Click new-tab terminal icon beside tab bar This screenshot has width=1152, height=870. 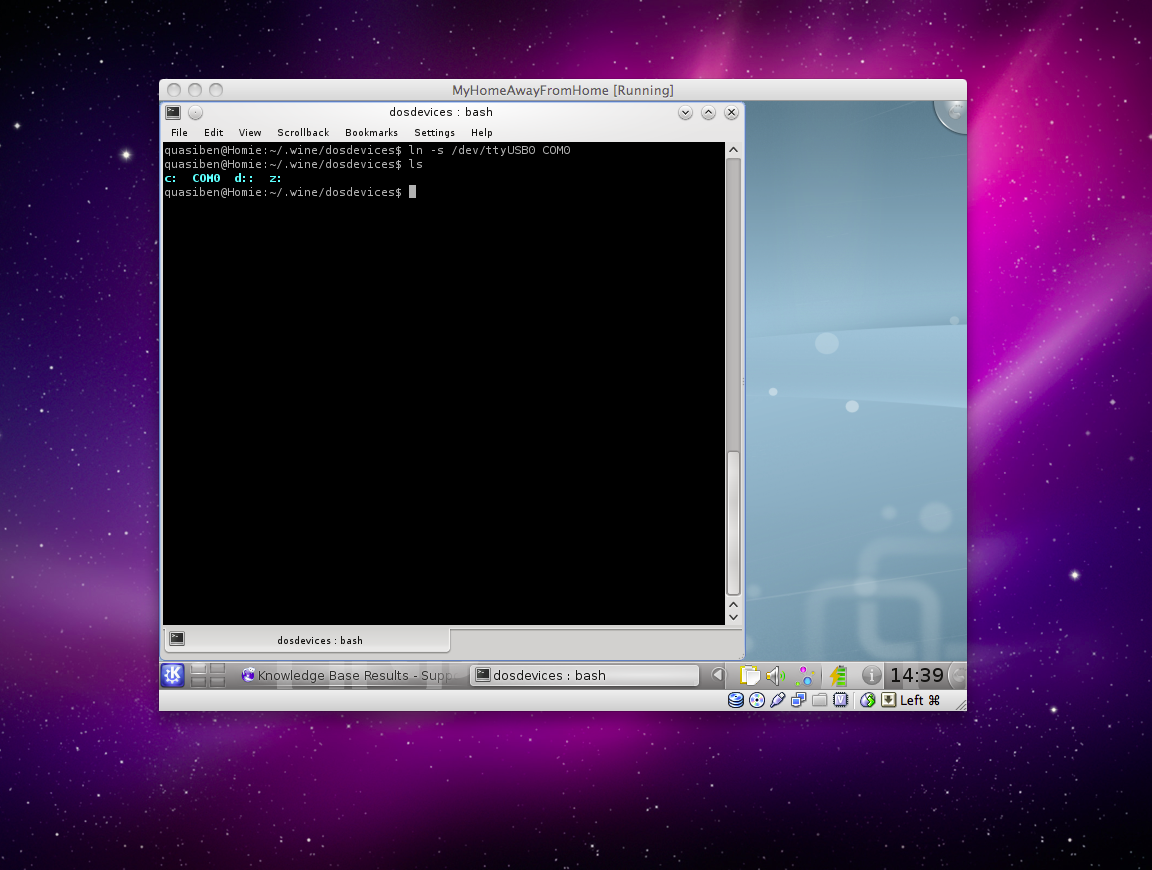tap(177, 639)
